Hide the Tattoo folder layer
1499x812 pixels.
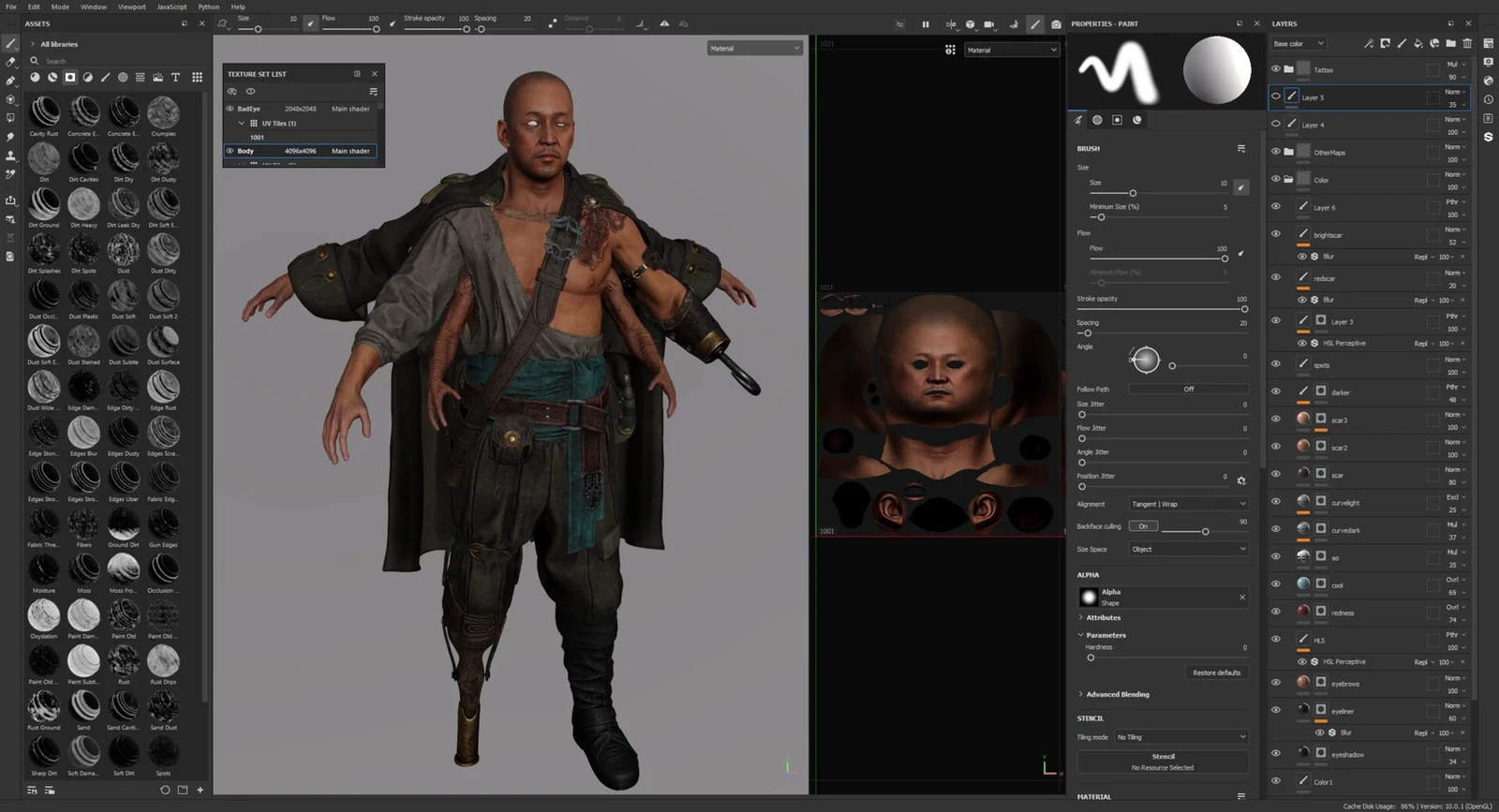(1275, 68)
